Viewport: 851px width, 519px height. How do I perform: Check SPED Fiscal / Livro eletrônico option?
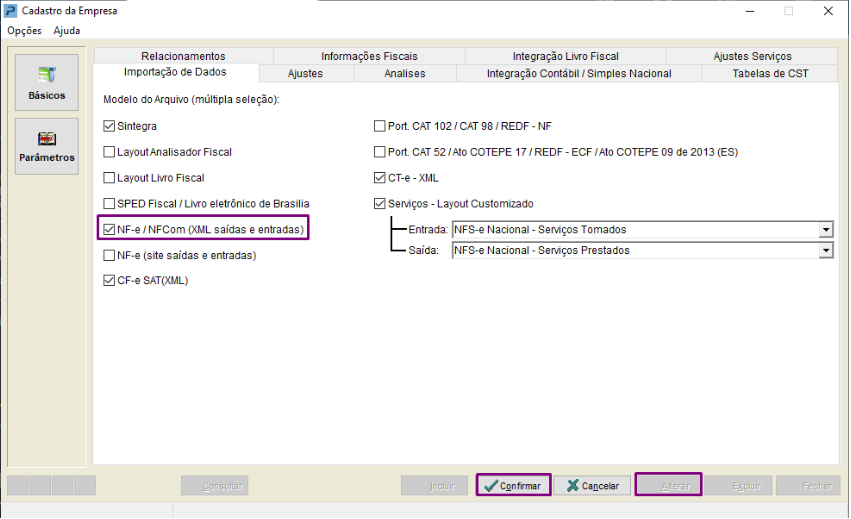pos(109,204)
